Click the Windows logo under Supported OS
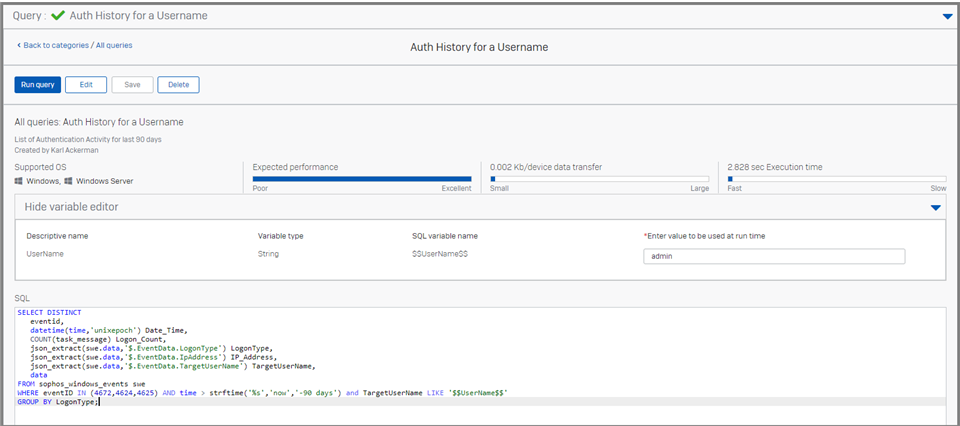This screenshot has height=426, width=960. pyautogui.click(x=18, y=181)
